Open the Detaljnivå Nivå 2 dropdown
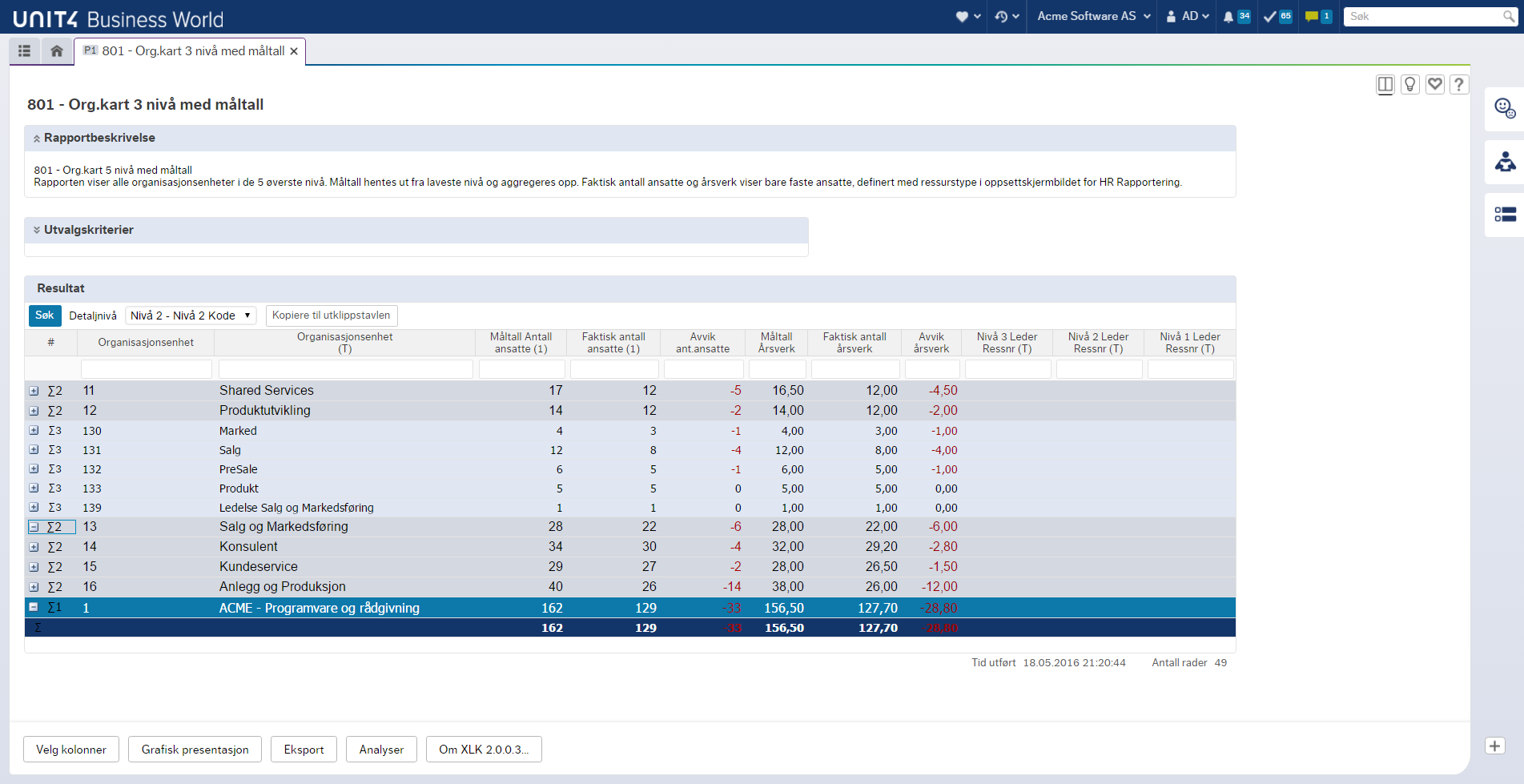This screenshot has height=784, width=1524. pyautogui.click(x=191, y=316)
